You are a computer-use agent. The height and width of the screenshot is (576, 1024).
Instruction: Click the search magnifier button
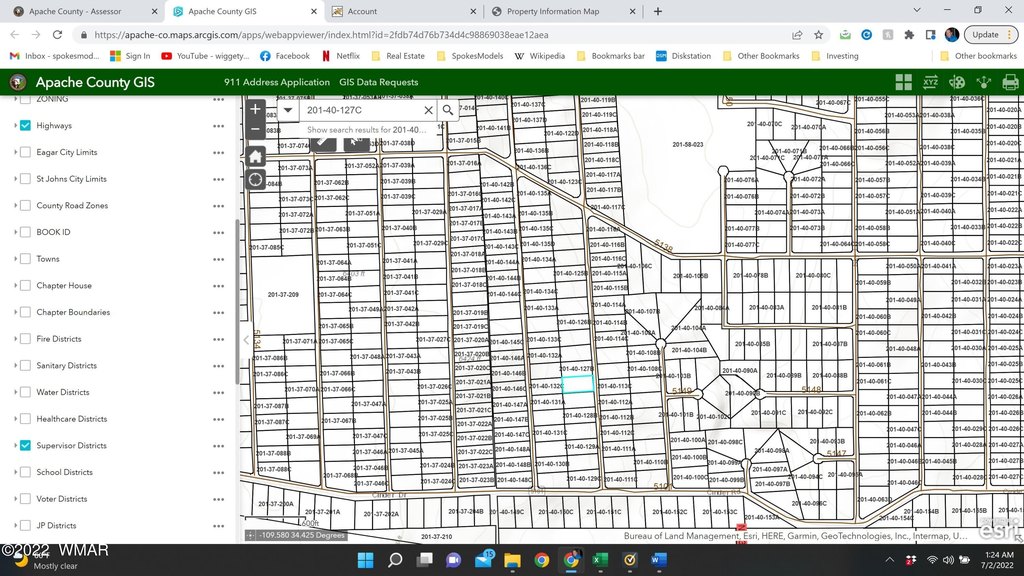pos(448,110)
